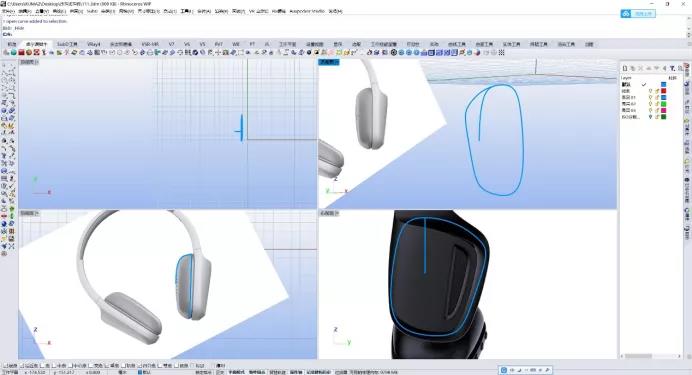Click the multicolor render ball toolbar icon
The image size is (692, 375).
pos(477,52)
